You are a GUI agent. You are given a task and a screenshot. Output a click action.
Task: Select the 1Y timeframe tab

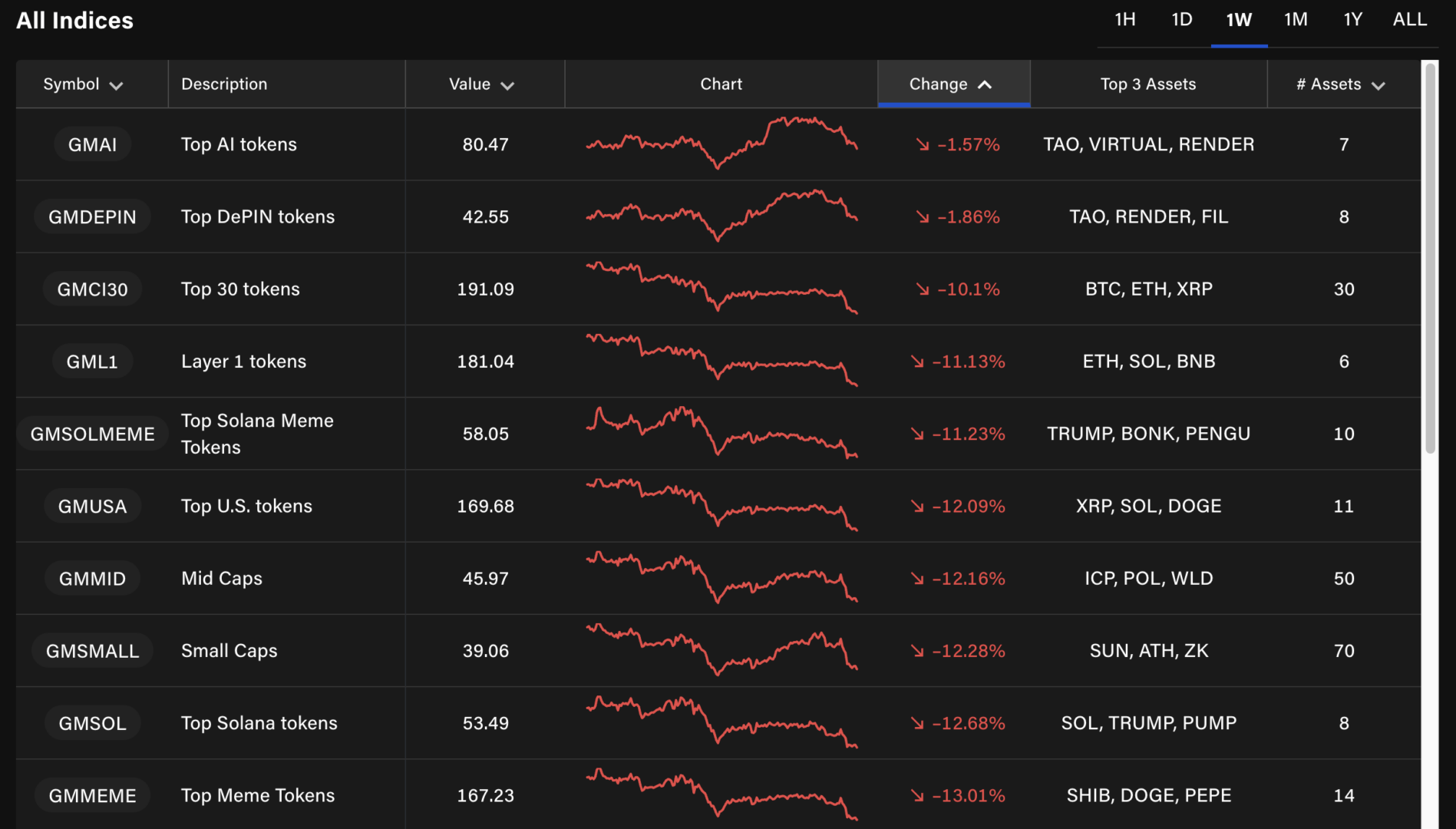click(1352, 20)
